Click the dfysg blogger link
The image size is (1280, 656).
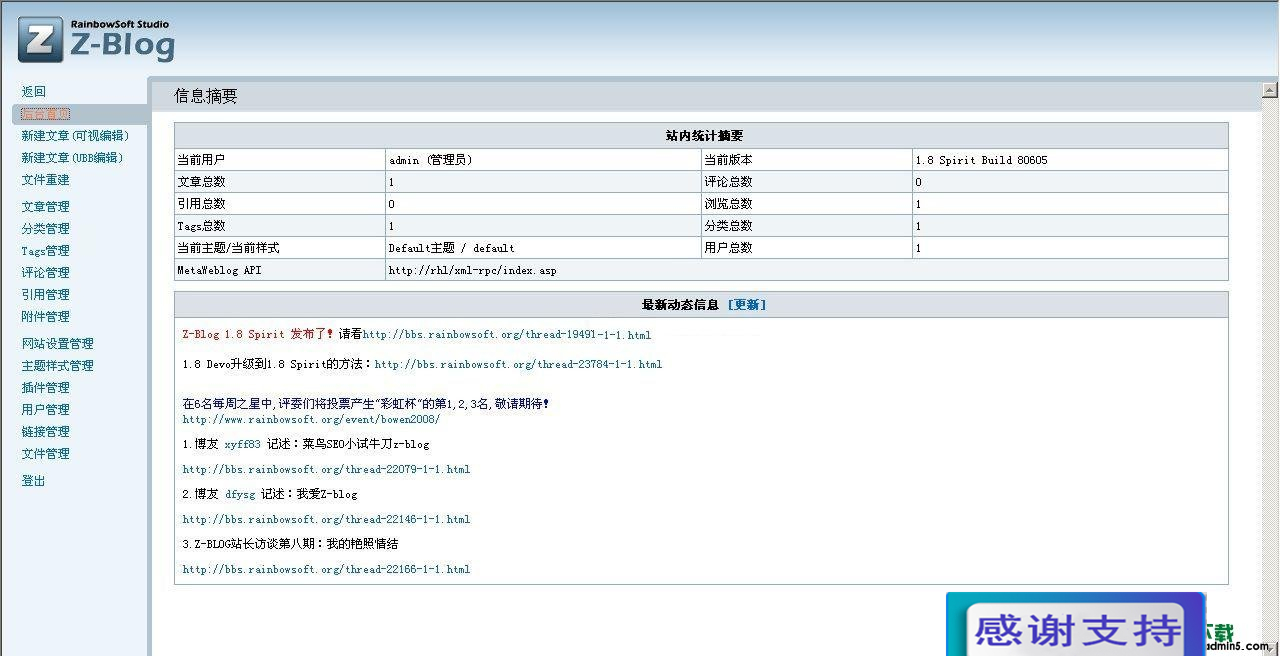[x=240, y=494]
